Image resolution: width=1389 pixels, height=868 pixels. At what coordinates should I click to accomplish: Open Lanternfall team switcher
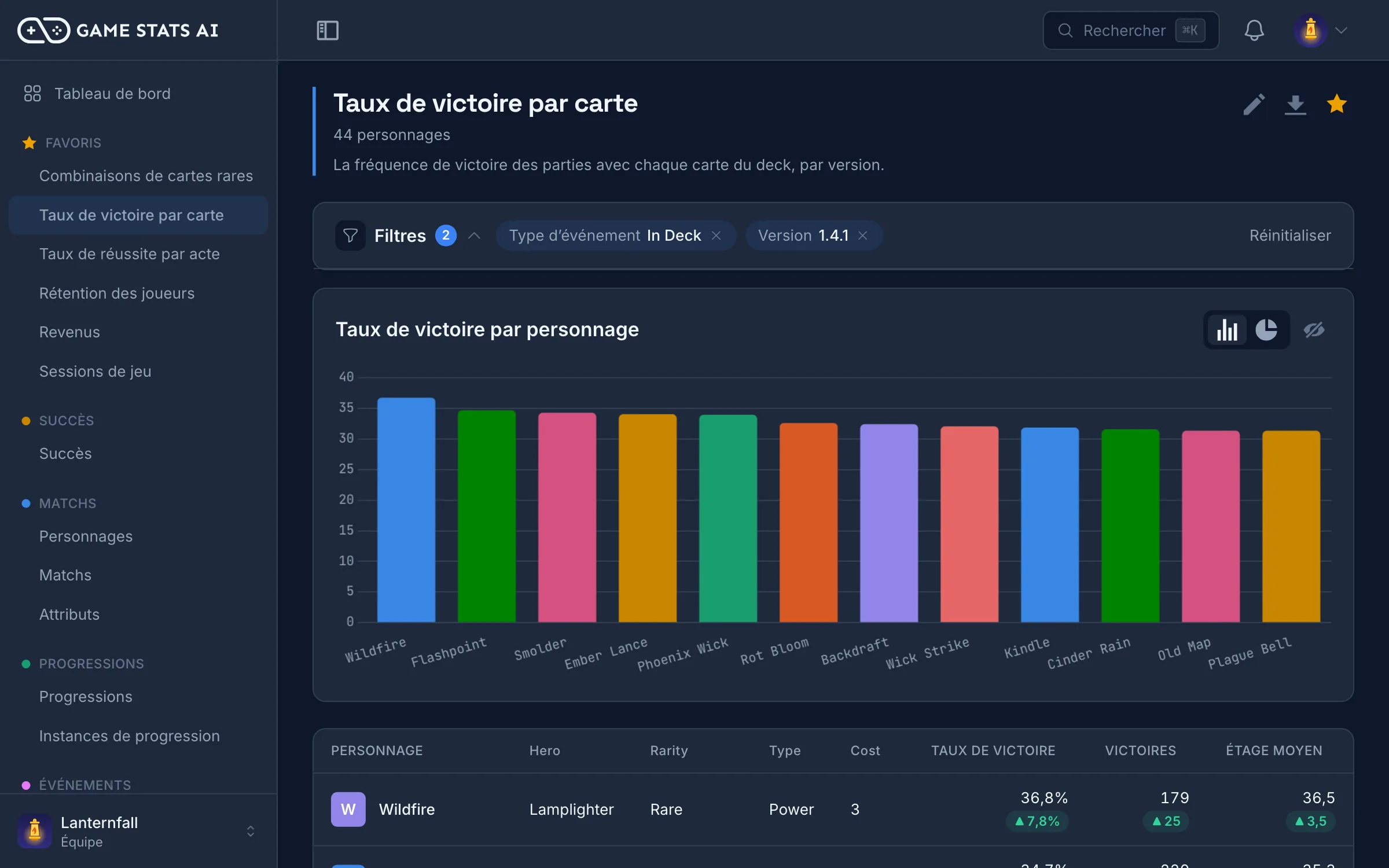pos(139,831)
